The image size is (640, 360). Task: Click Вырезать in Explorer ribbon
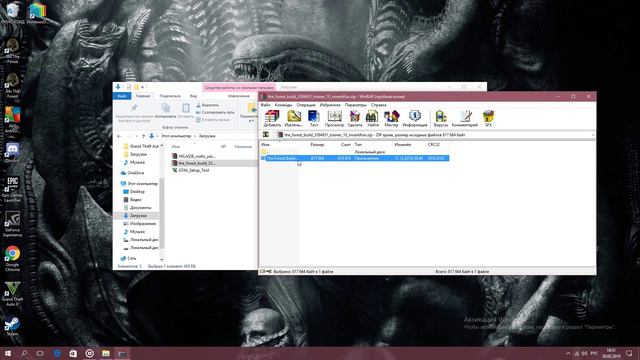coord(207,105)
